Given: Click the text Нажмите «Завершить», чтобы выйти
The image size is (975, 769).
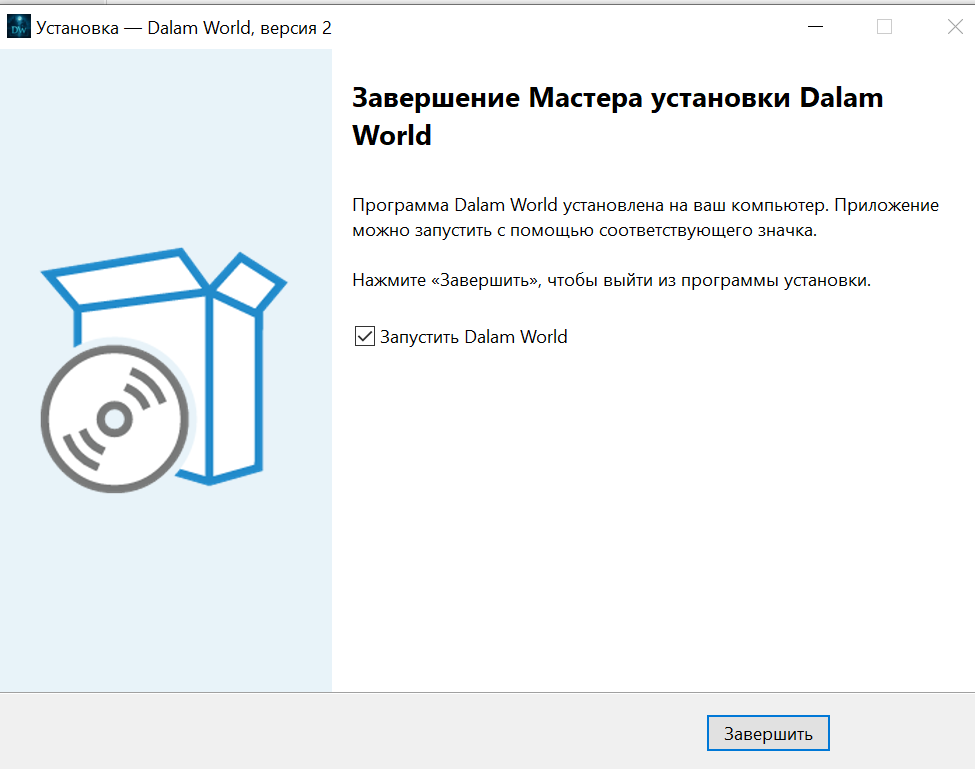Looking at the screenshot, I should (611, 280).
